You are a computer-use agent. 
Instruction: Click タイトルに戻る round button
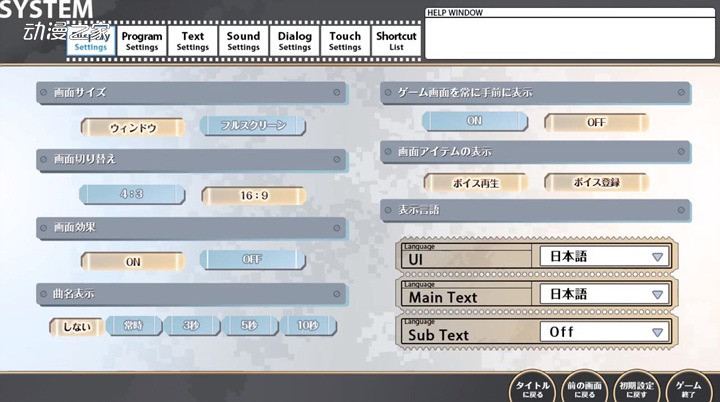pyautogui.click(x=533, y=387)
